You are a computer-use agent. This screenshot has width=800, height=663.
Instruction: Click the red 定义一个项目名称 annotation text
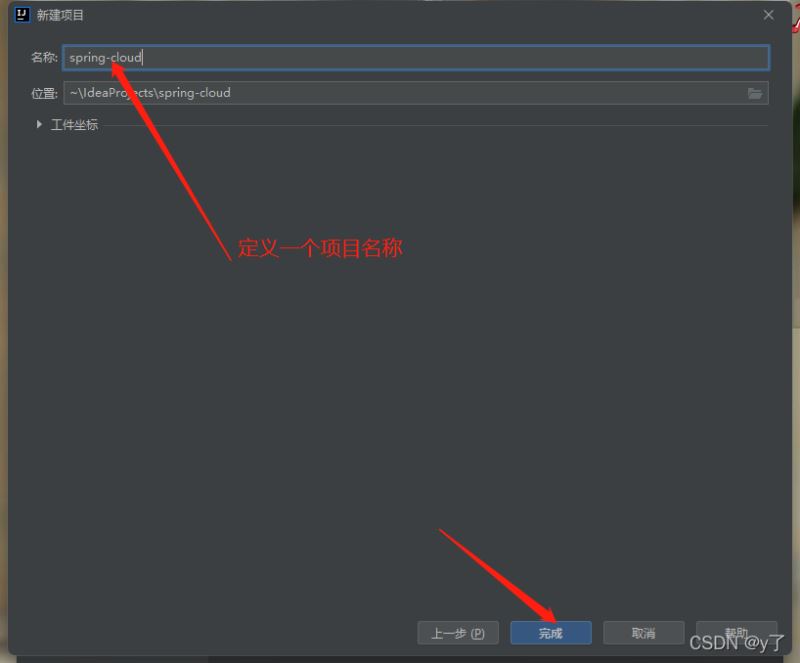[320, 249]
